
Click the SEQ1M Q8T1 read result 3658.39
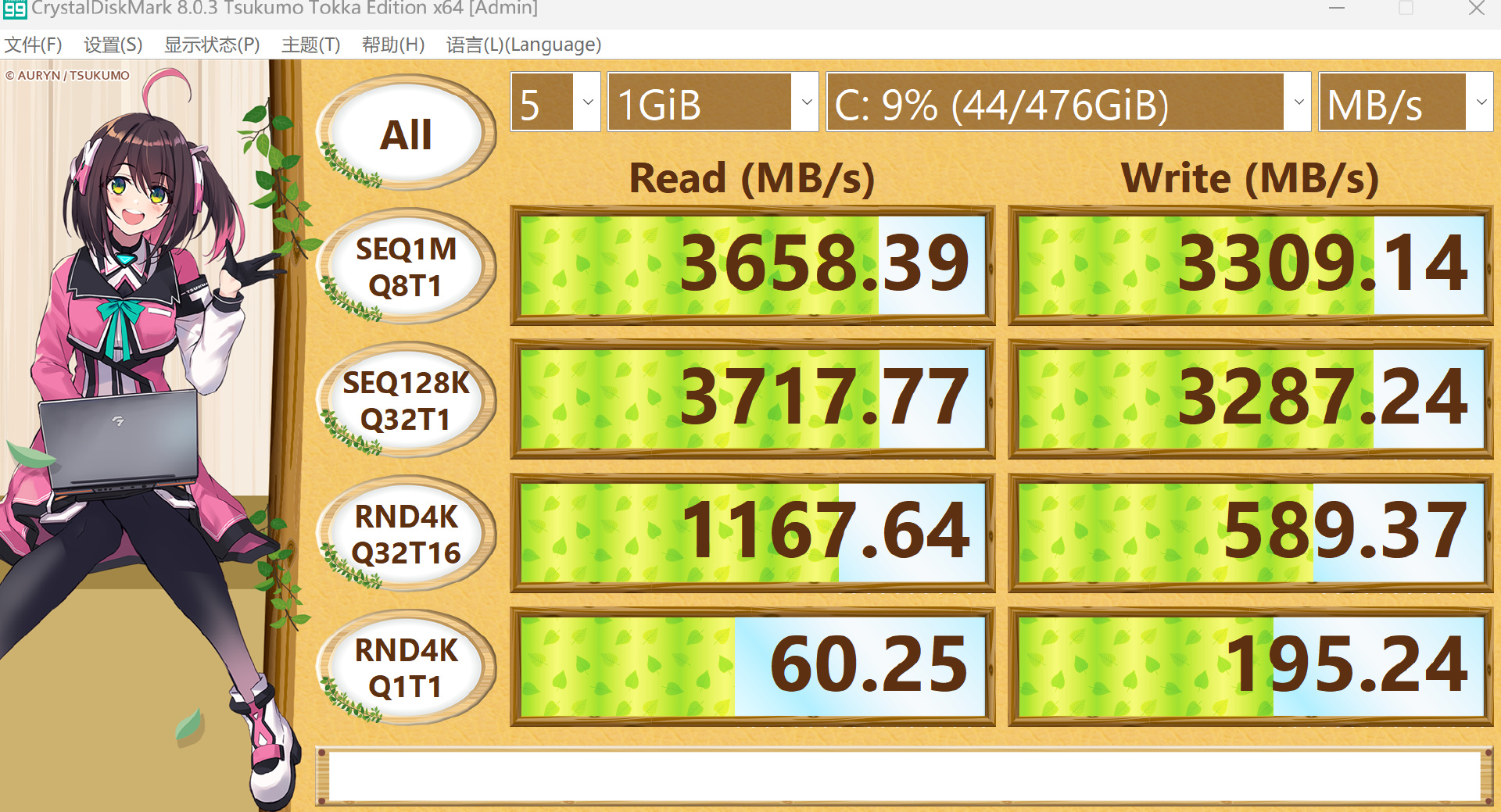coord(752,266)
